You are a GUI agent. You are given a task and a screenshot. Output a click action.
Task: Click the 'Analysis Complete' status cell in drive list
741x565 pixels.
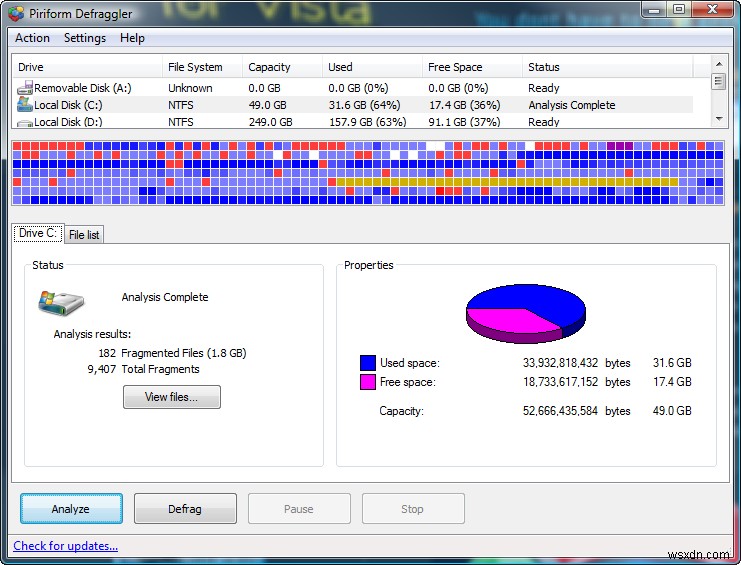pyautogui.click(x=572, y=105)
